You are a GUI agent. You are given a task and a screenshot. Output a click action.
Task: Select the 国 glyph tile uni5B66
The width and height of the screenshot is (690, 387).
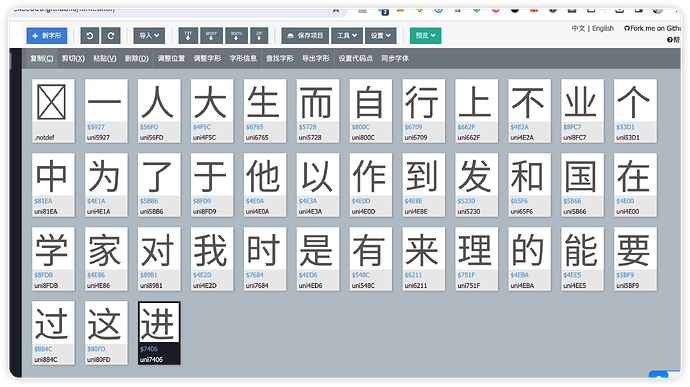[582, 185]
